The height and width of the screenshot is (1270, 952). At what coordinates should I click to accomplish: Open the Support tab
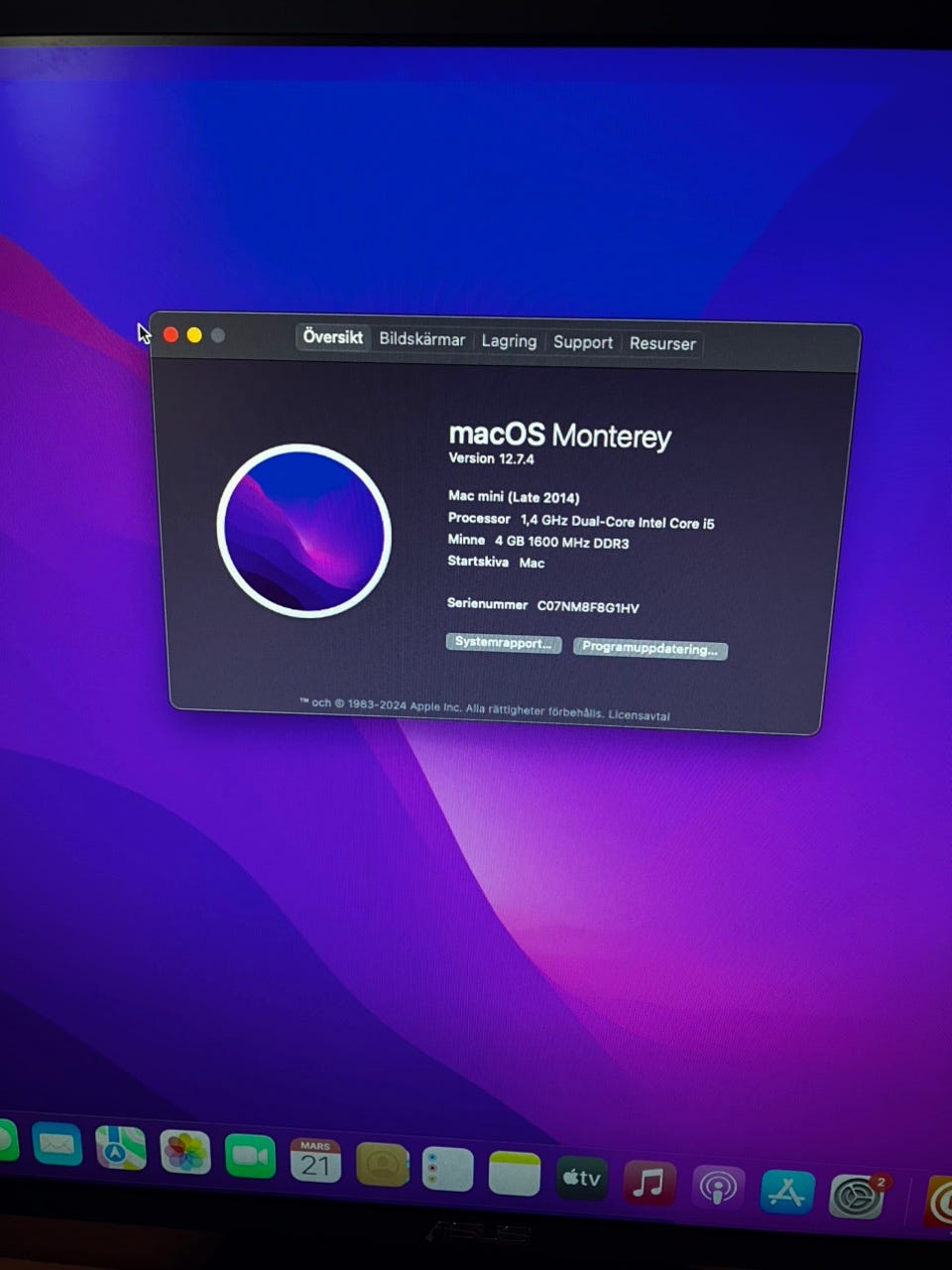[x=583, y=342]
